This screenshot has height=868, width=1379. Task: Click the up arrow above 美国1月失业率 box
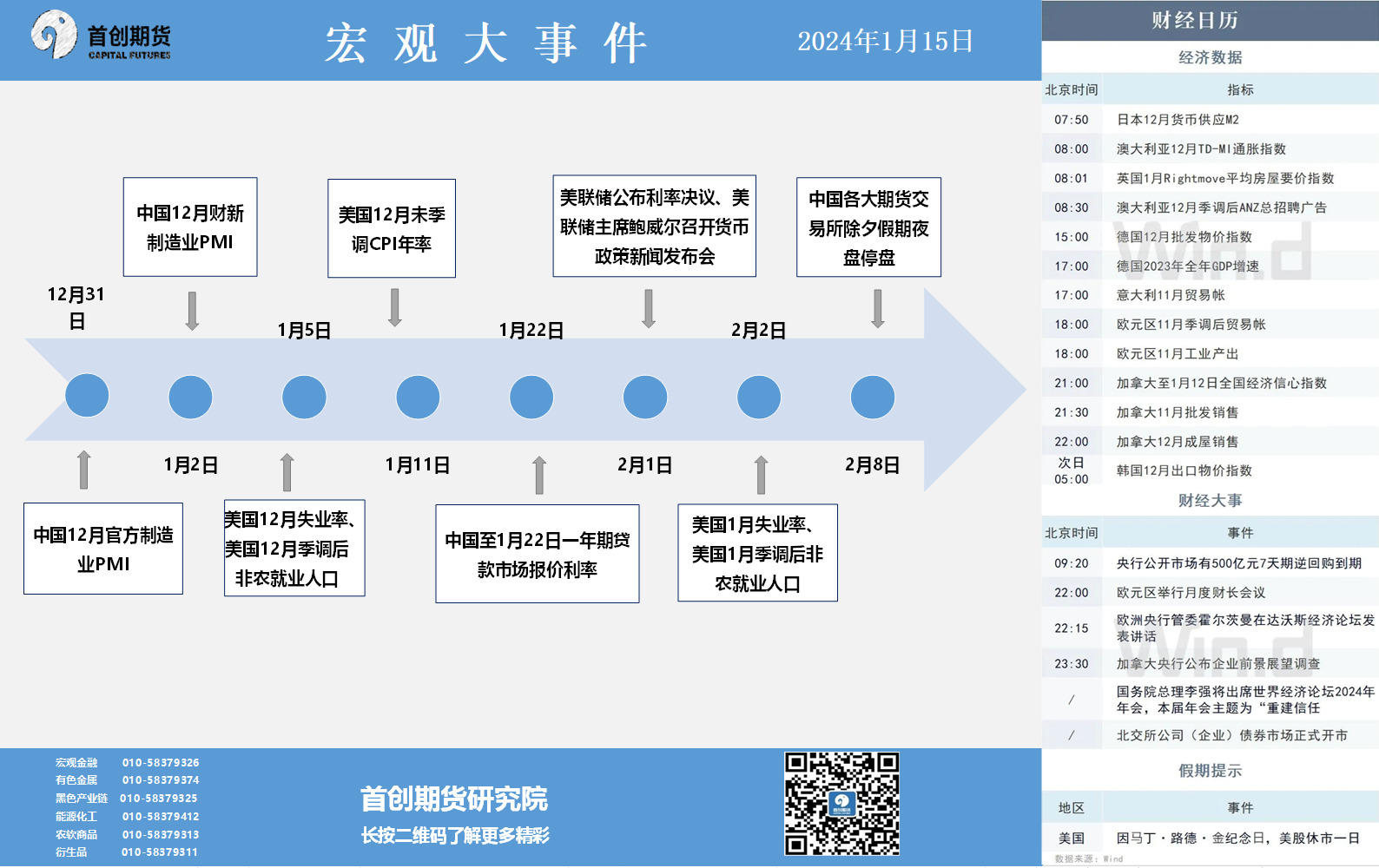pos(761,475)
